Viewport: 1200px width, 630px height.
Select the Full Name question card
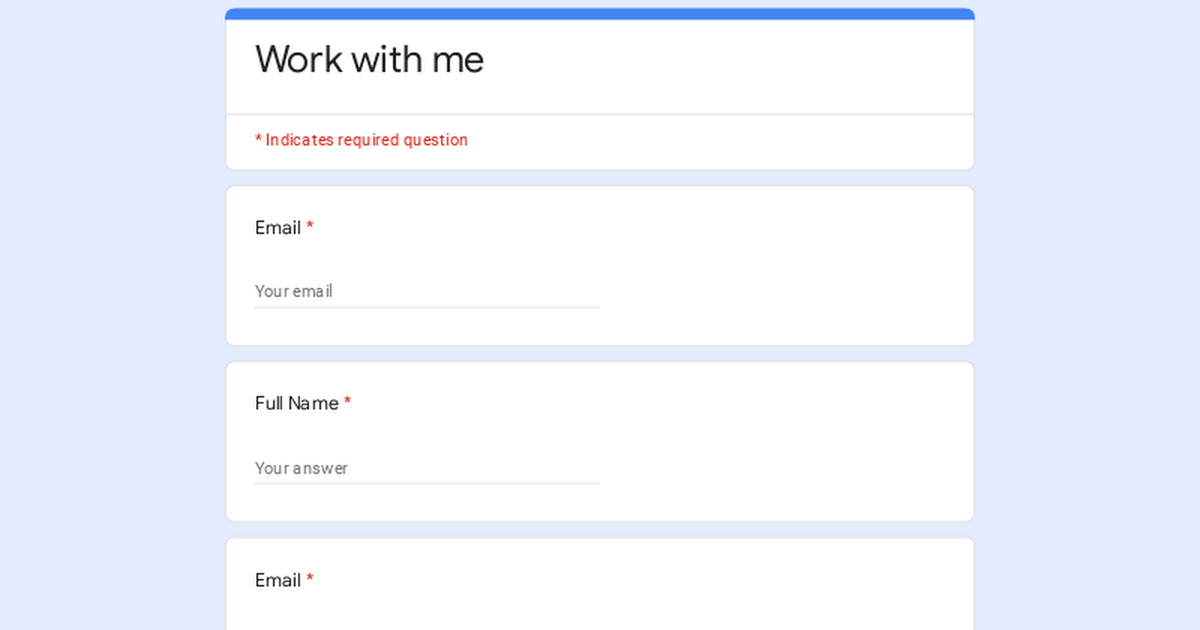(600, 441)
